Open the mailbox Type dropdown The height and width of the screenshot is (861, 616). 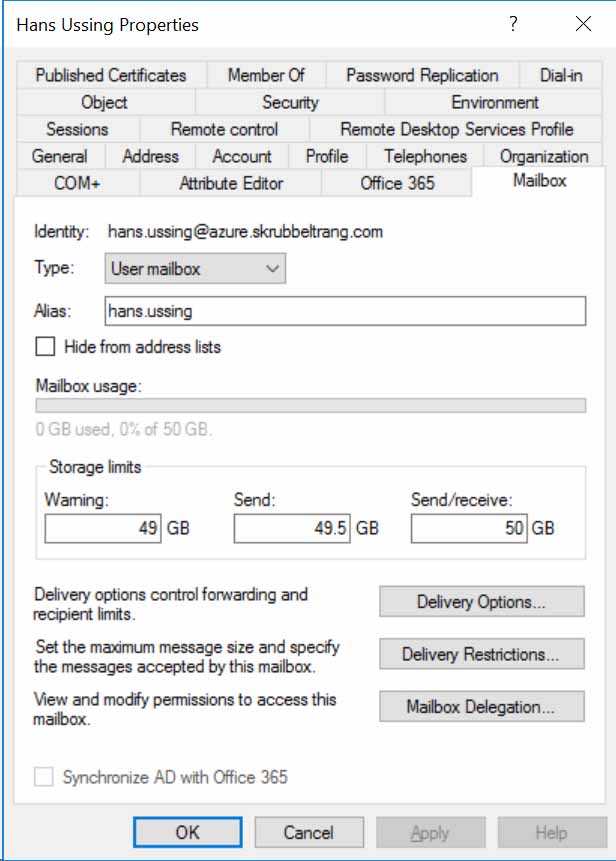(x=195, y=269)
